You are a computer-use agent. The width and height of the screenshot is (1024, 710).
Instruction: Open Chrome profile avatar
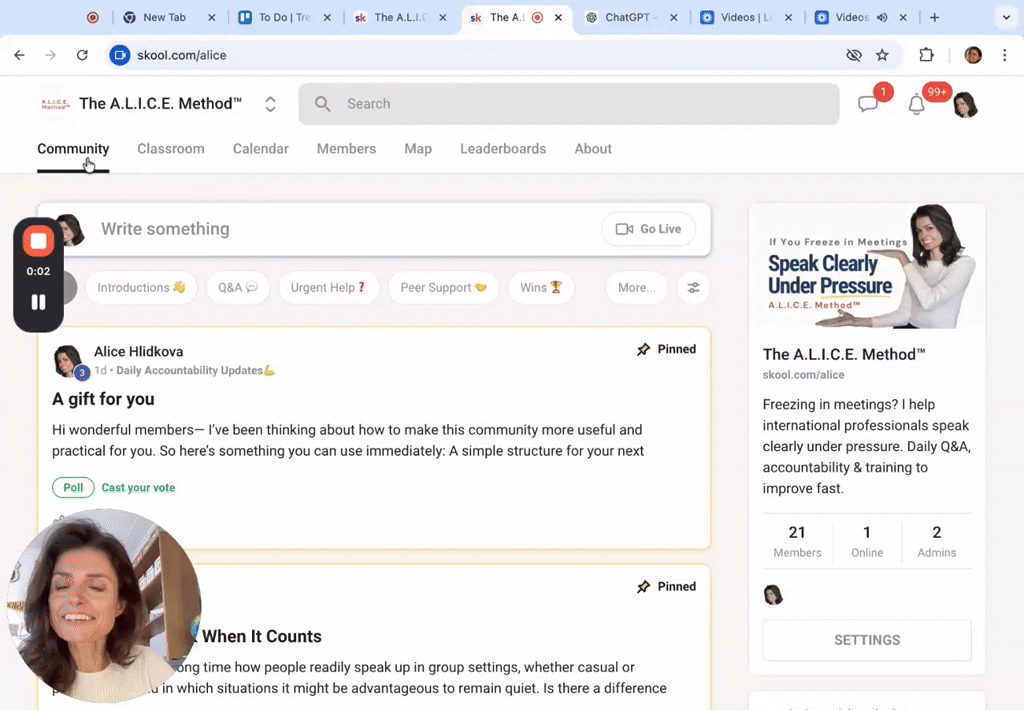[973, 55]
